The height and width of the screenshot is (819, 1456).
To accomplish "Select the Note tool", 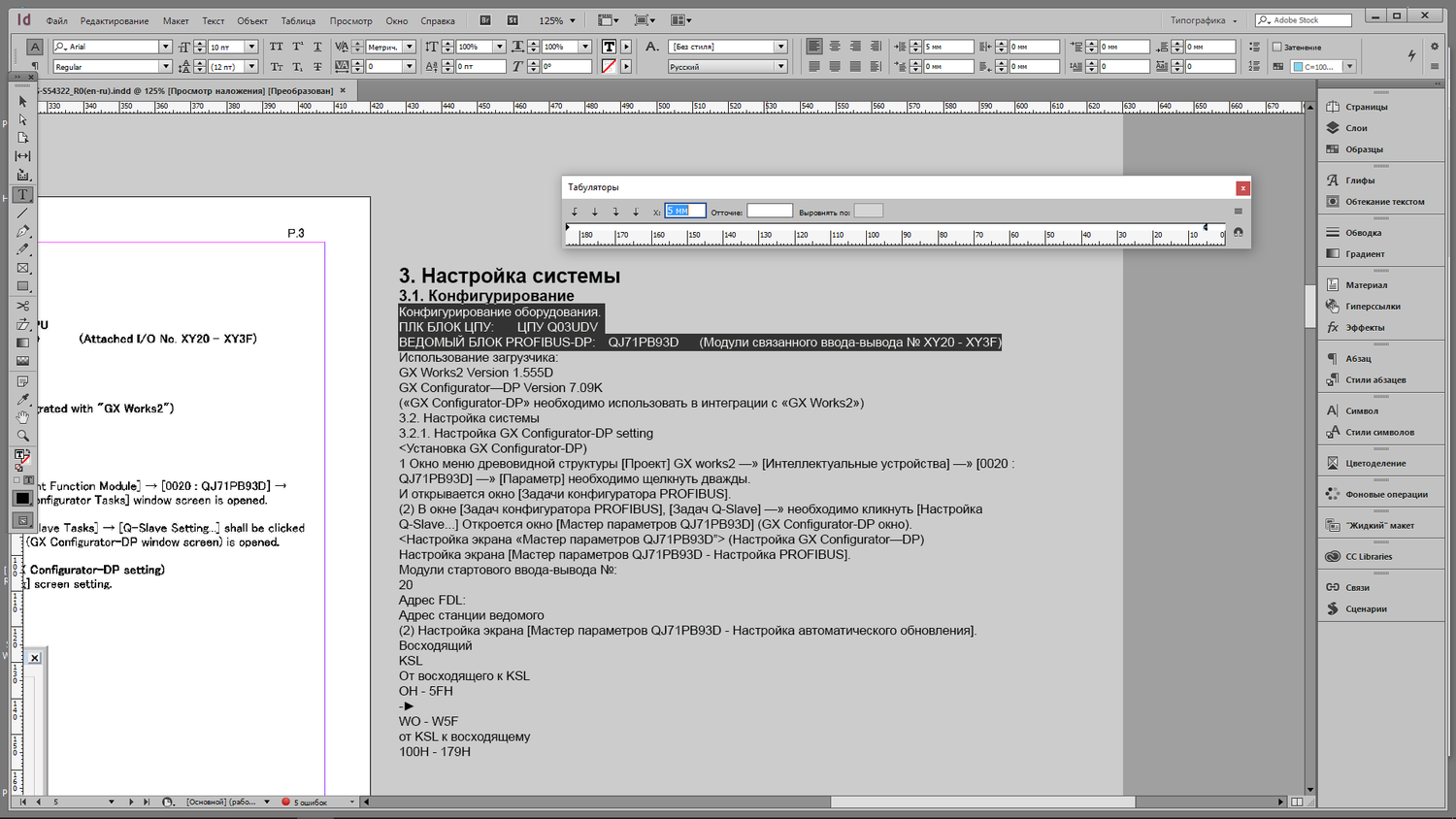I will [x=22, y=381].
